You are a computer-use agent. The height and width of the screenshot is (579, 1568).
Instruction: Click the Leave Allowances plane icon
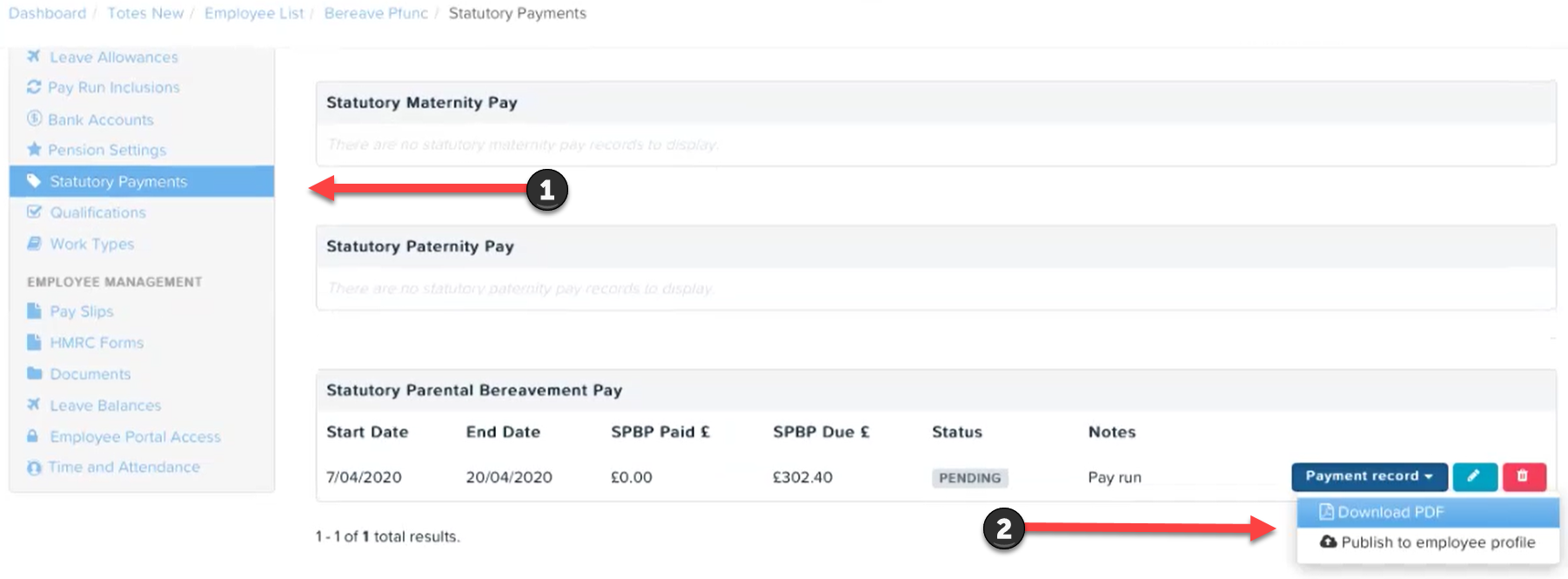(x=34, y=57)
